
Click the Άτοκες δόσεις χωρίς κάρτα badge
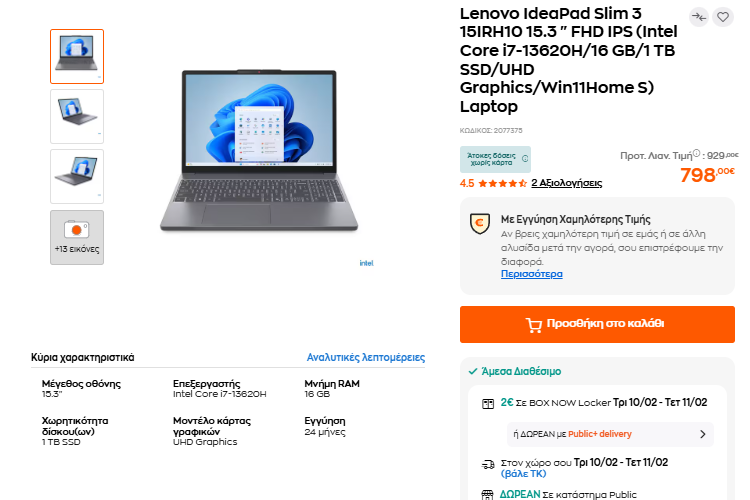(495, 159)
